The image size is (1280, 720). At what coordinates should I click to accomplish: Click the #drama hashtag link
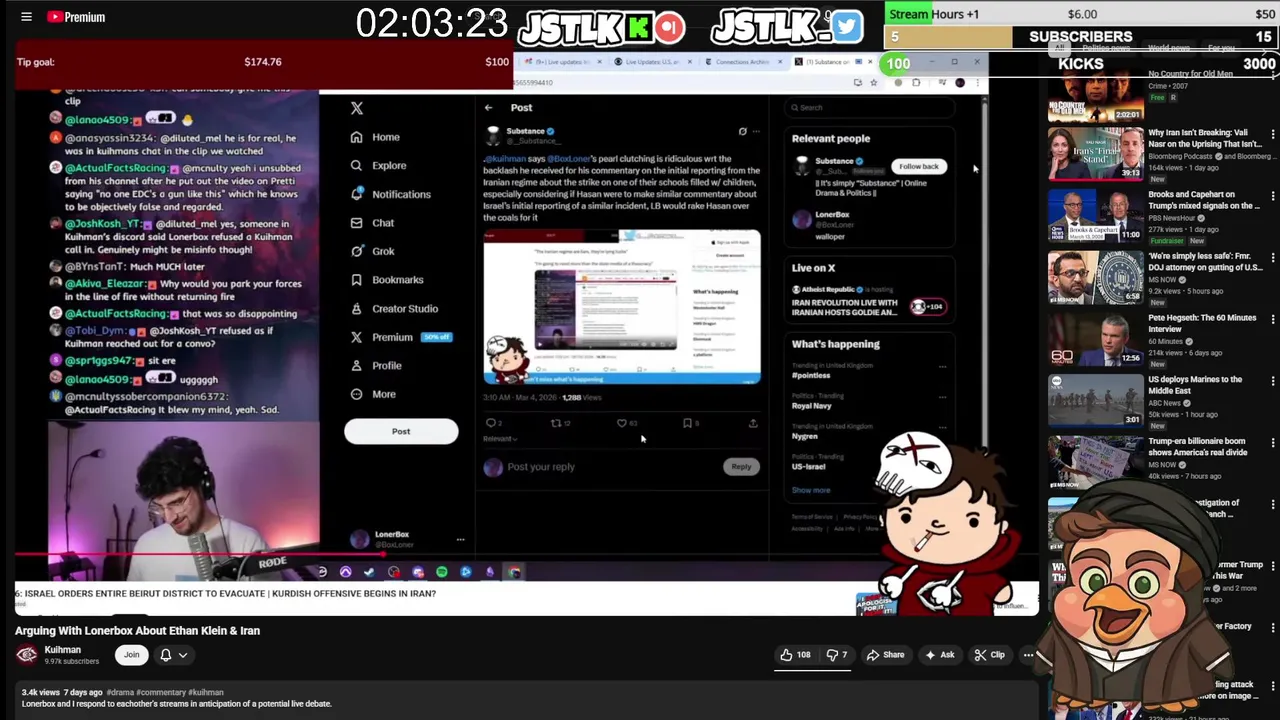pos(119,692)
